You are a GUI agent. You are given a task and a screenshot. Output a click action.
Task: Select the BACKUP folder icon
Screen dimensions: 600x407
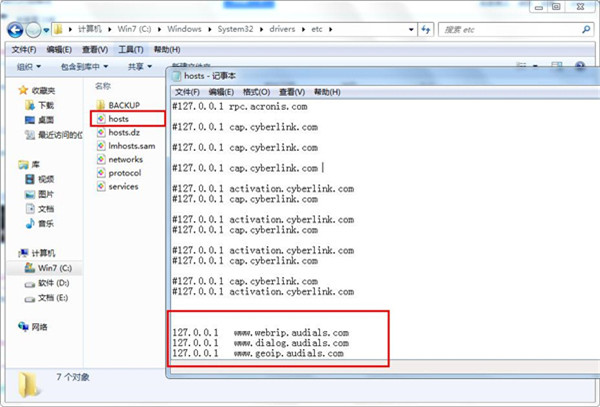tap(101, 105)
